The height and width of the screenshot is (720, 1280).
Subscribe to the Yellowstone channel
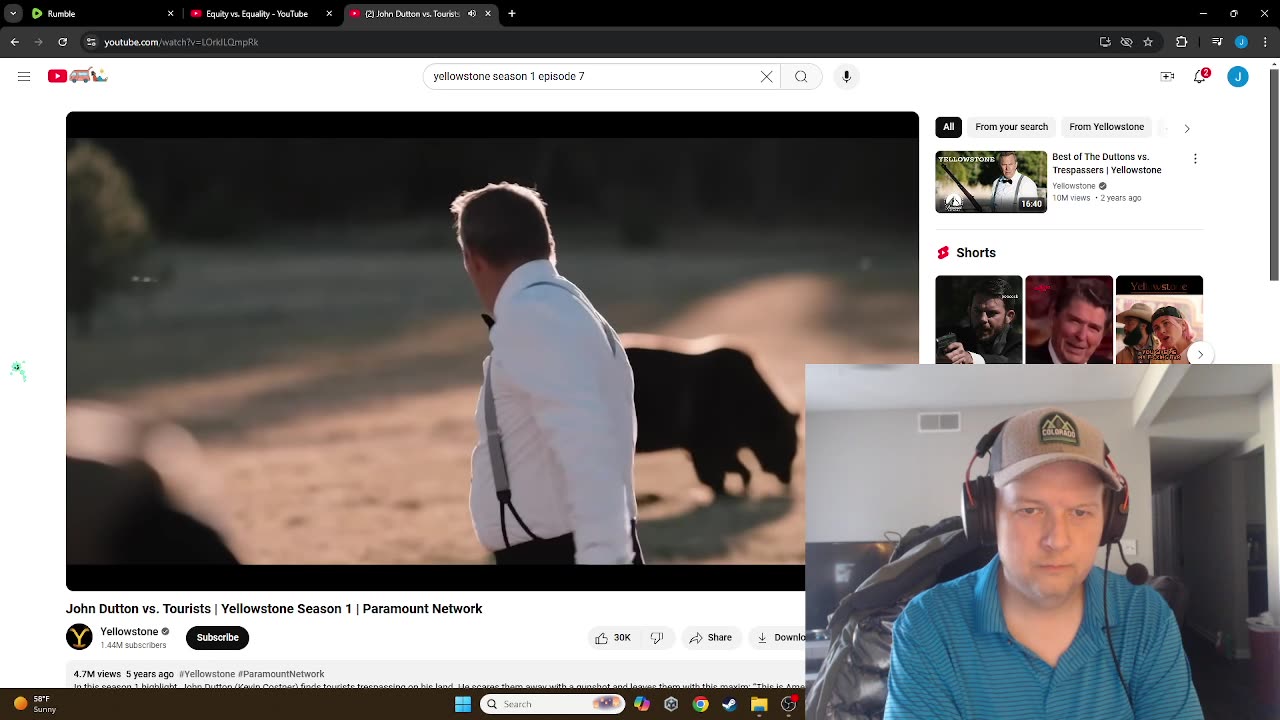[217, 637]
